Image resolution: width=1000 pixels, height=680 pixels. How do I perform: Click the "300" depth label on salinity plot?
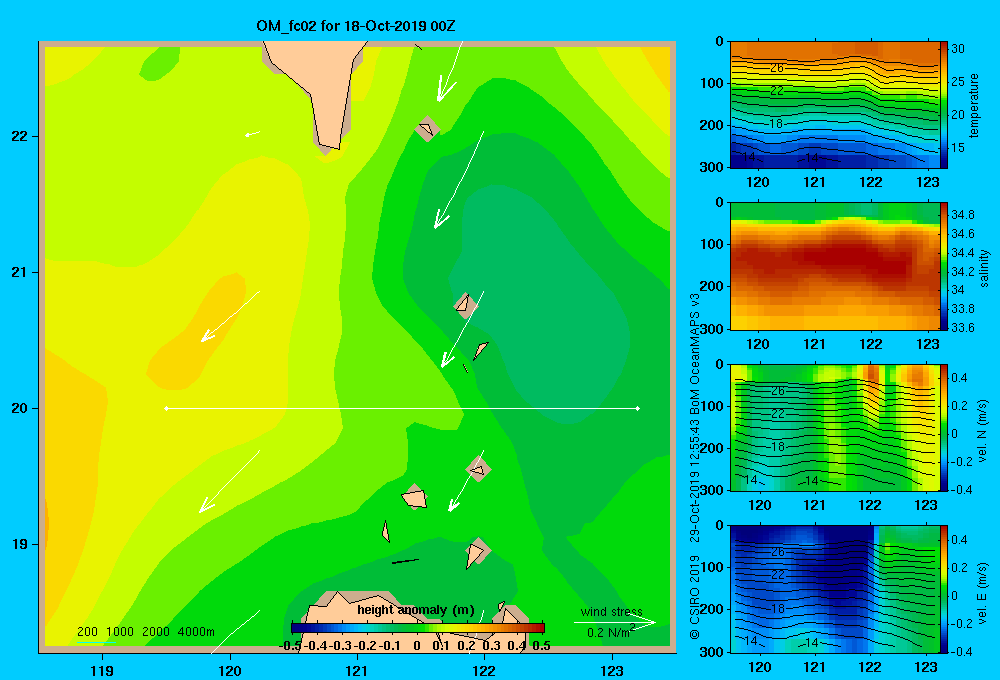click(712, 329)
